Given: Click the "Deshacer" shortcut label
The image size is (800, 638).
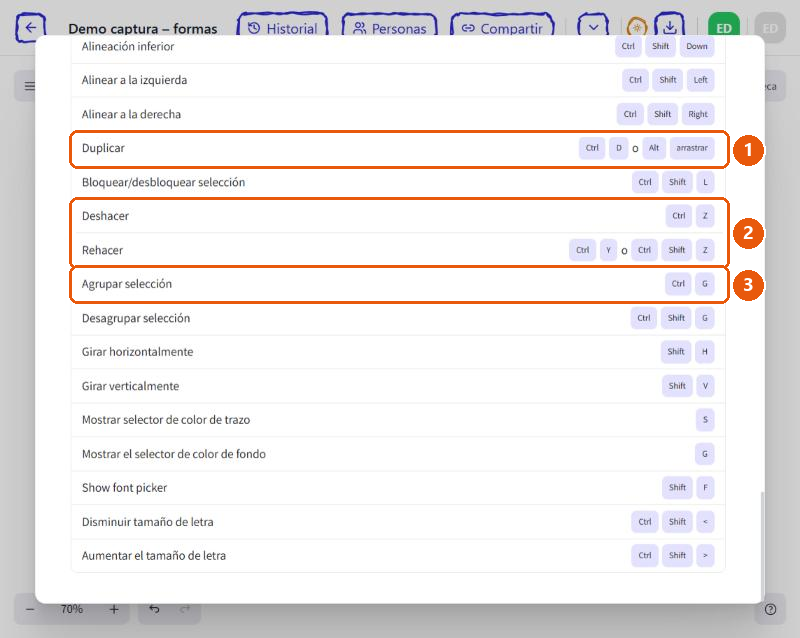Looking at the screenshot, I should point(105,216).
